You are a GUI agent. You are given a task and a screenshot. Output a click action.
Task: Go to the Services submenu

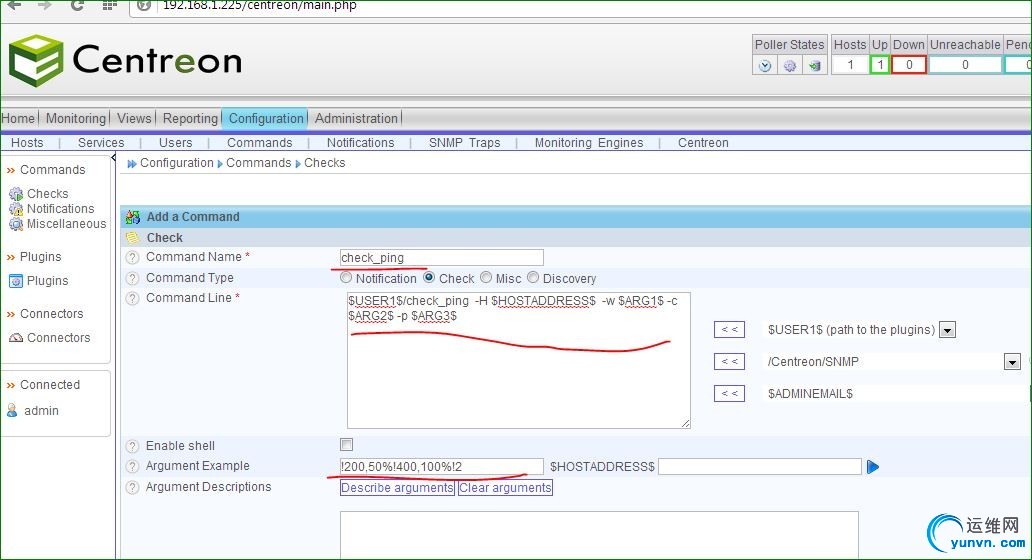(x=101, y=143)
